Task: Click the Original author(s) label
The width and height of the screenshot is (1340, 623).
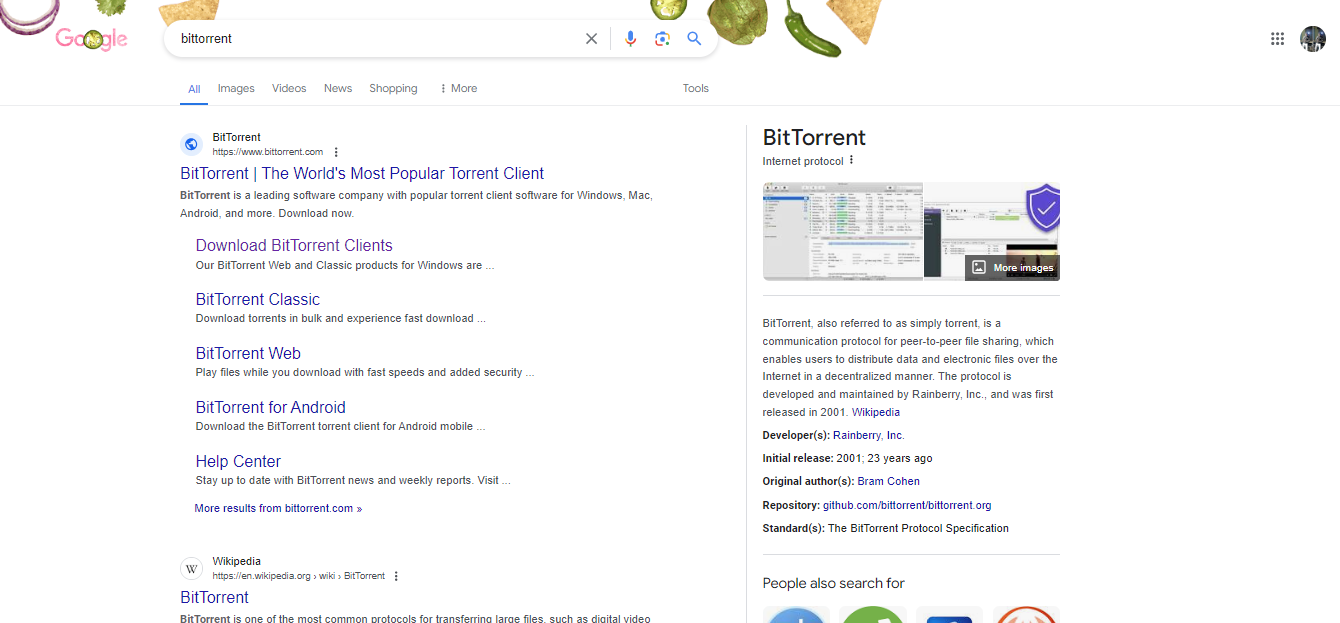Action: pyautogui.click(x=808, y=481)
